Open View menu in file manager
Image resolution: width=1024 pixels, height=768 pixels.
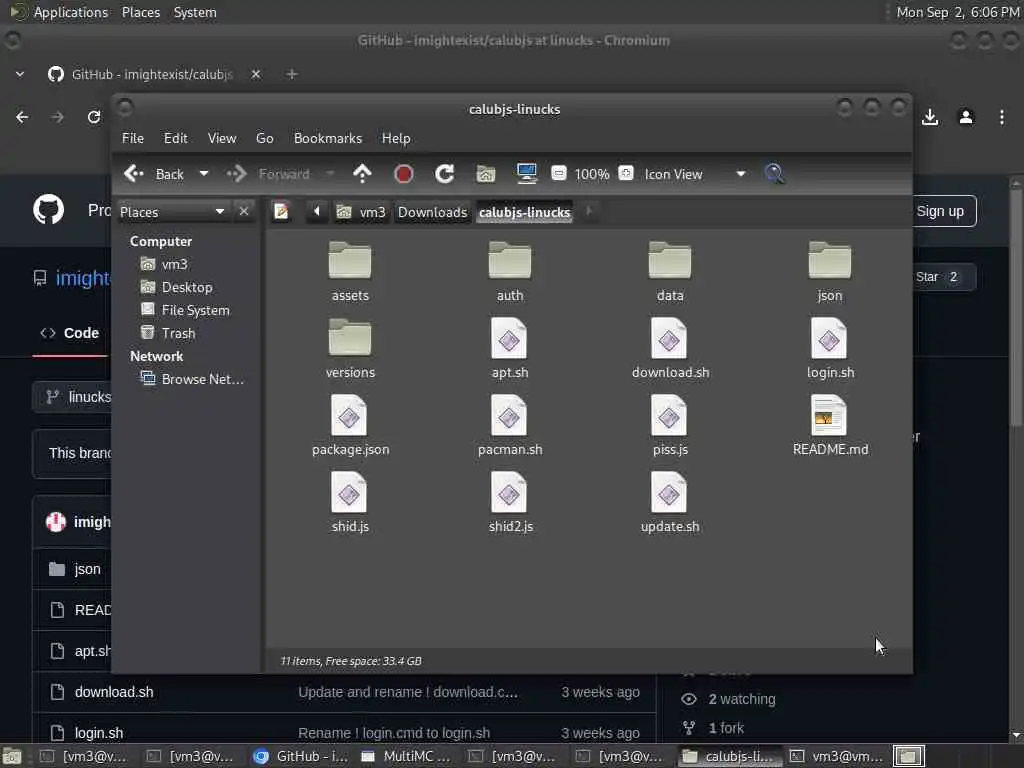[x=222, y=138]
